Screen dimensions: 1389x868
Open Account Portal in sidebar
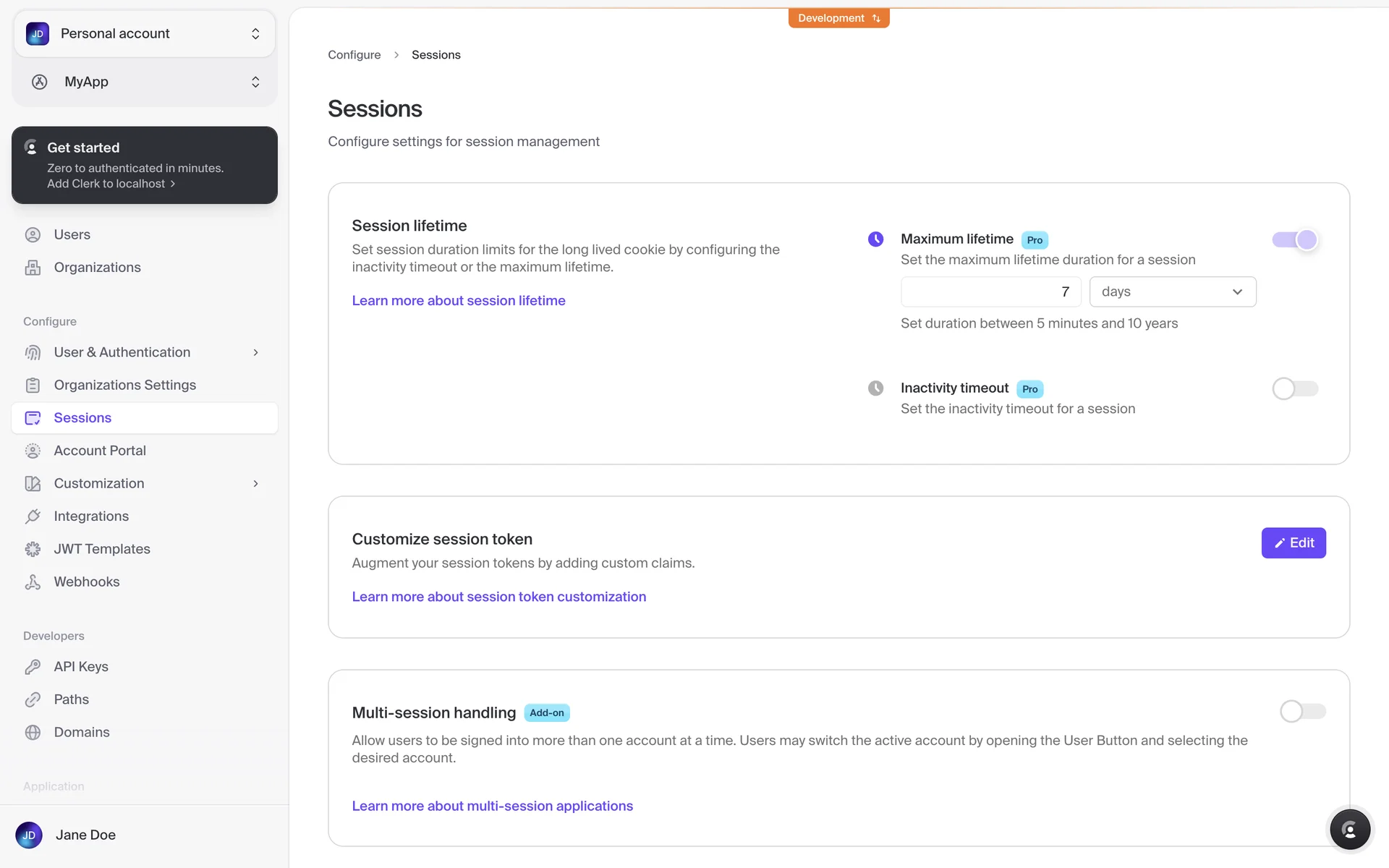(x=100, y=451)
